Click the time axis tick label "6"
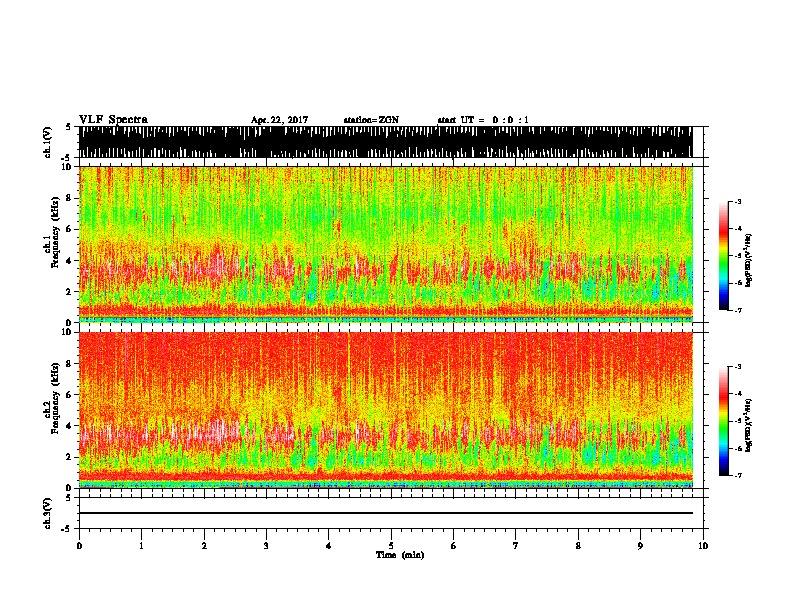The width and height of the screenshot is (792, 612). (454, 546)
